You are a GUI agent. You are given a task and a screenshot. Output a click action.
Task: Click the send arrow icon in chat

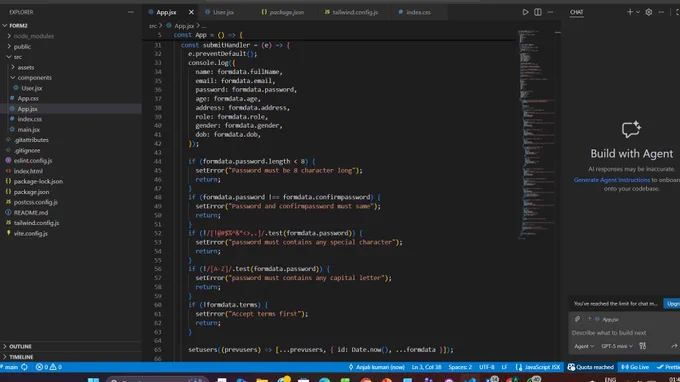tap(674, 346)
